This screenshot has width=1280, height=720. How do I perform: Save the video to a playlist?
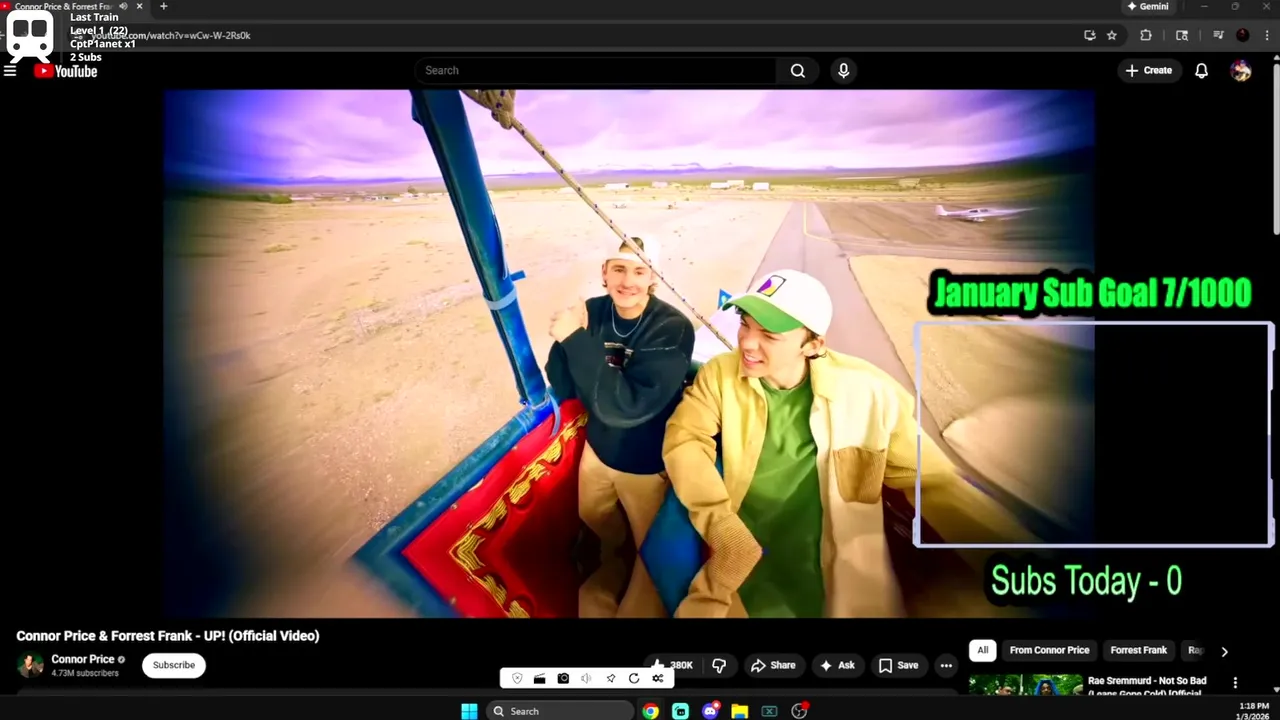point(898,665)
